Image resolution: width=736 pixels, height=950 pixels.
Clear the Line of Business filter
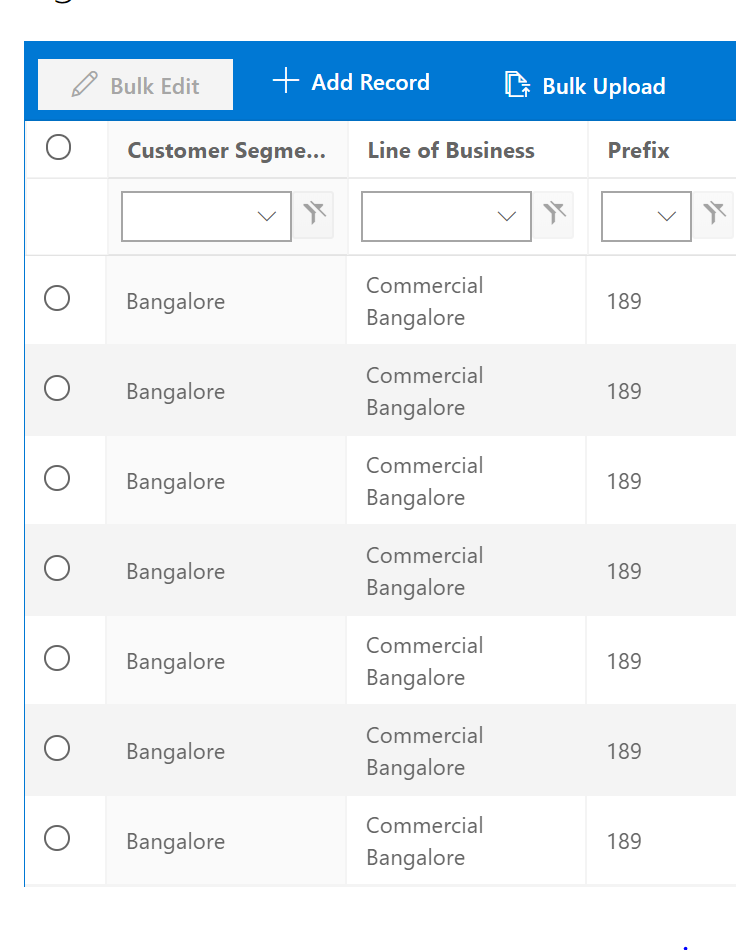[554, 214]
